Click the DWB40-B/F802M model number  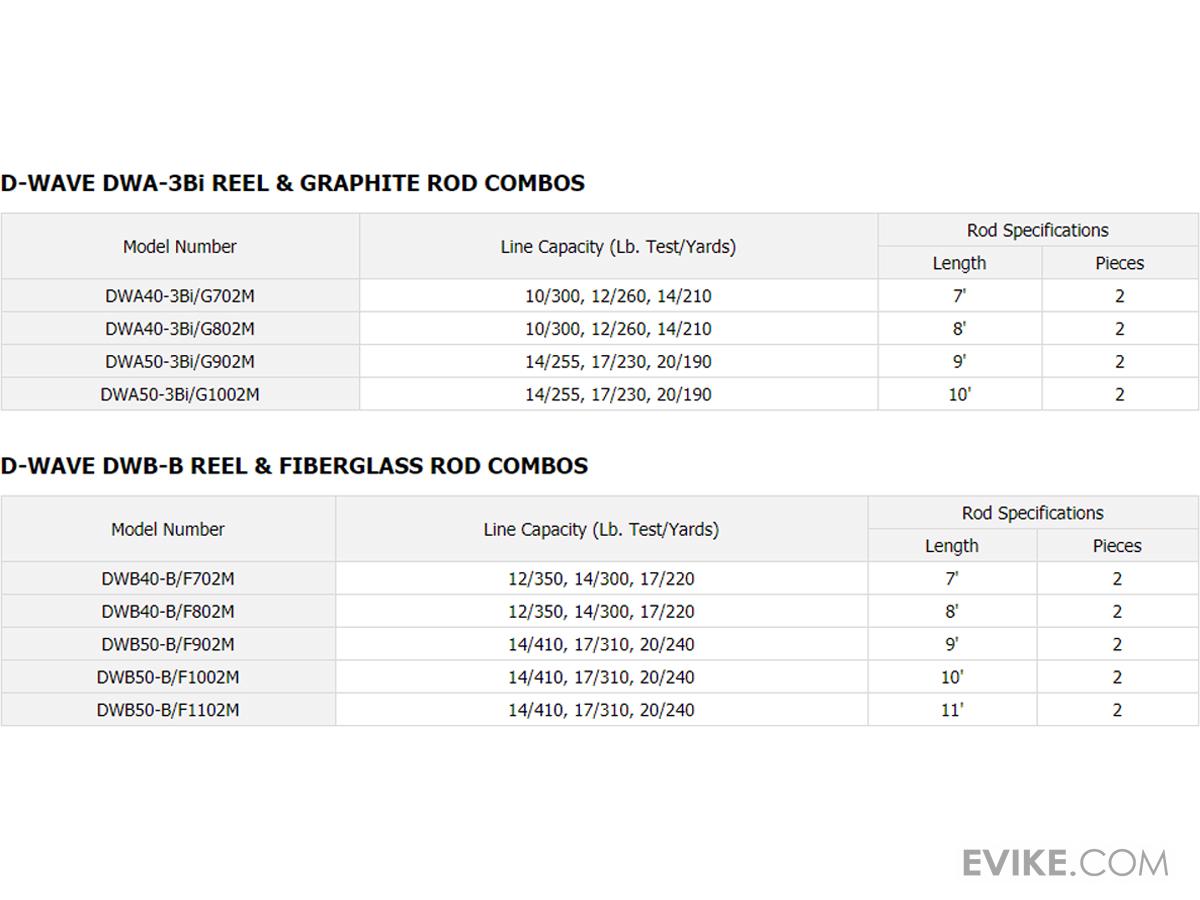click(168, 612)
